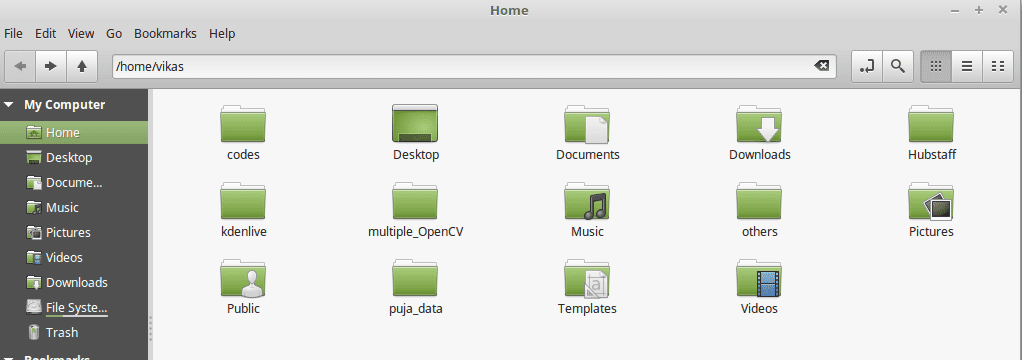Go forward using the right arrow button
Screen dimensions: 1022x360
pyautogui.click(x=51, y=66)
